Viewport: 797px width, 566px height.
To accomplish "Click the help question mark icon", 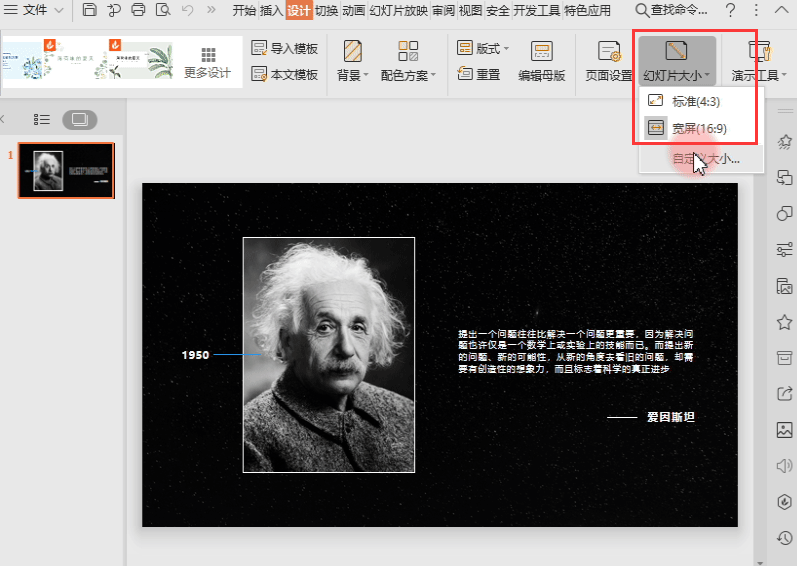I will (x=731, y=11).
